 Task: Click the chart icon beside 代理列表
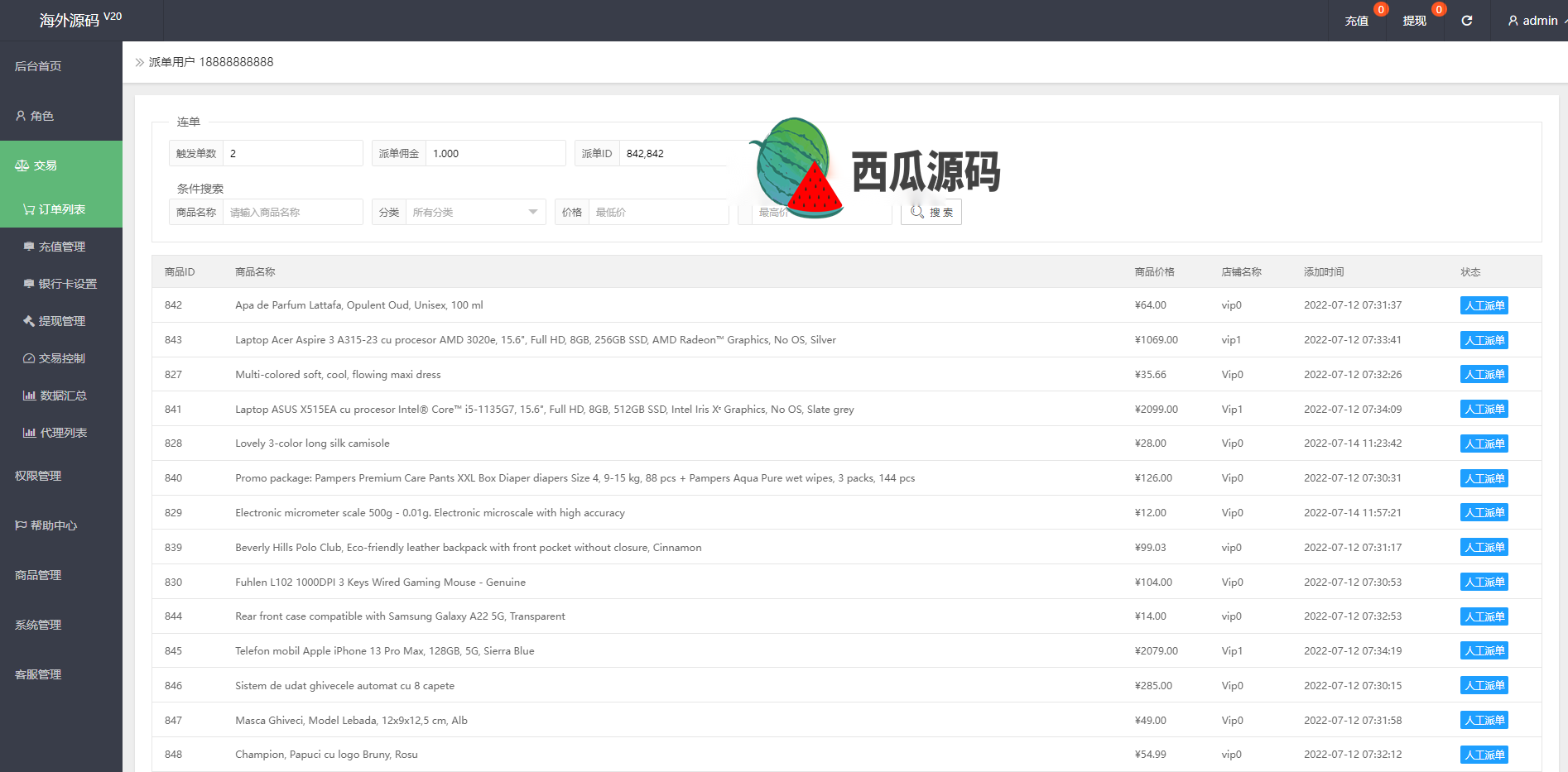(29, 433)
